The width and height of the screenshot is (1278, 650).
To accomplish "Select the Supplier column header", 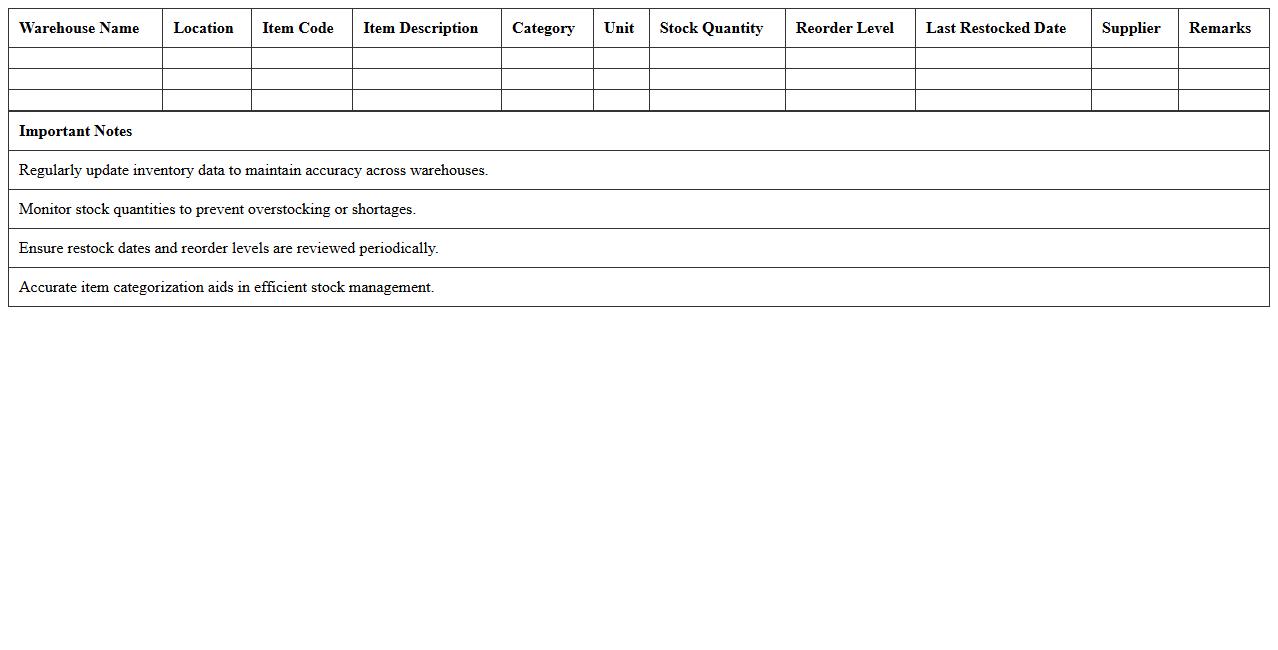I will [1131, 28].
